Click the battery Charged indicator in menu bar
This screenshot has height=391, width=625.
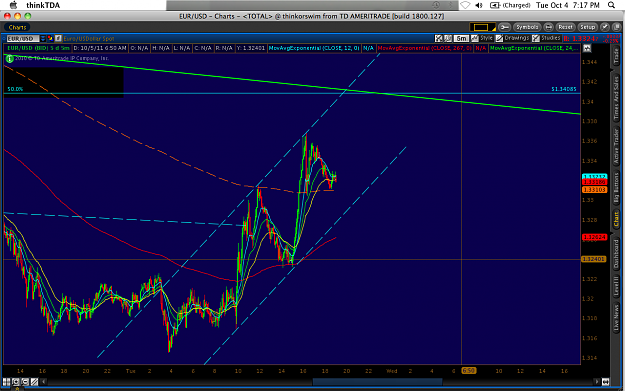pos(510,5)
